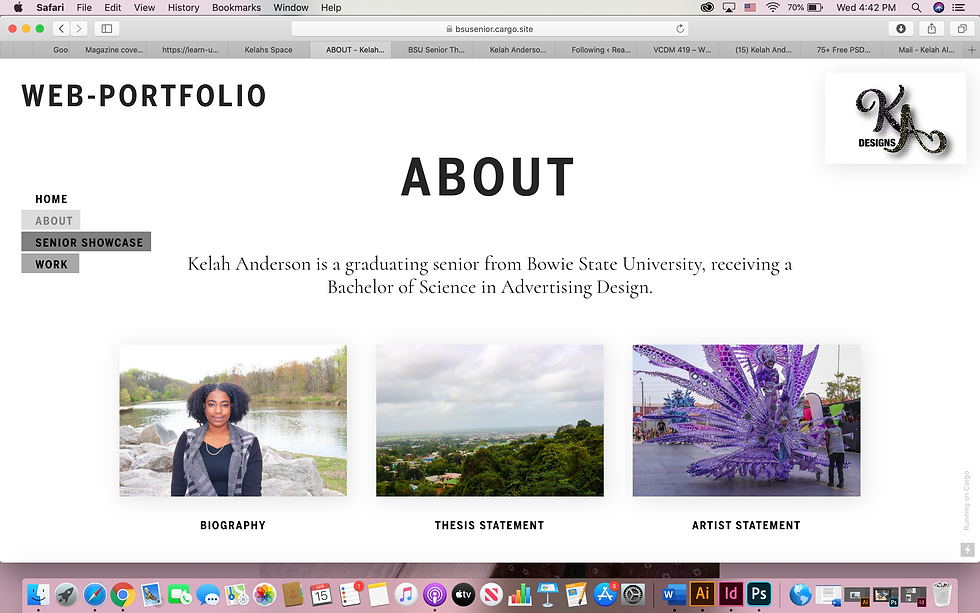Click Safari's back navigation arrow

click(x=61, y=29)
